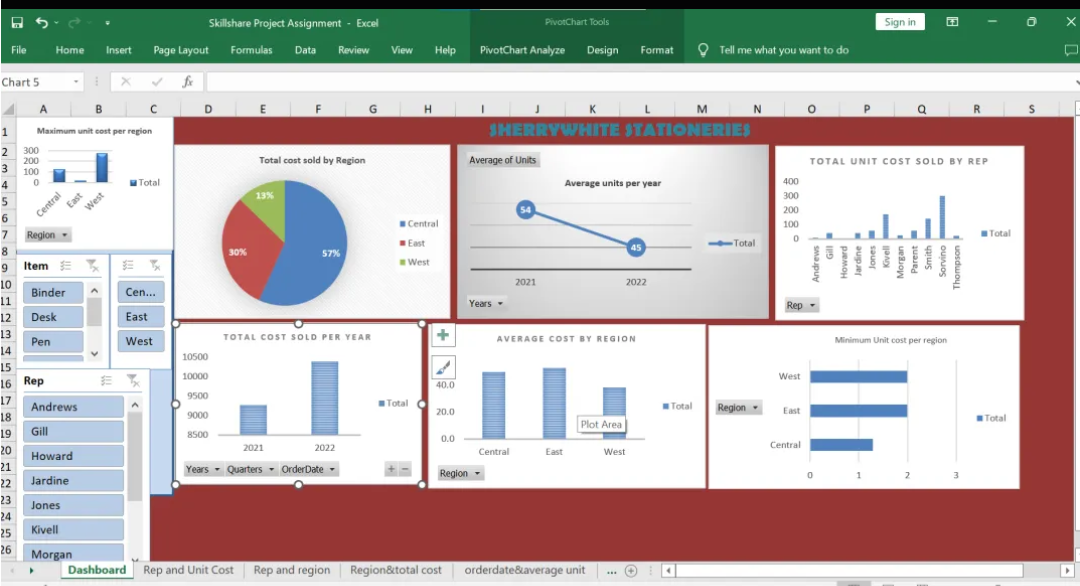
Task: Click Tell me what you want to do
Action: (x=783, y=50)
